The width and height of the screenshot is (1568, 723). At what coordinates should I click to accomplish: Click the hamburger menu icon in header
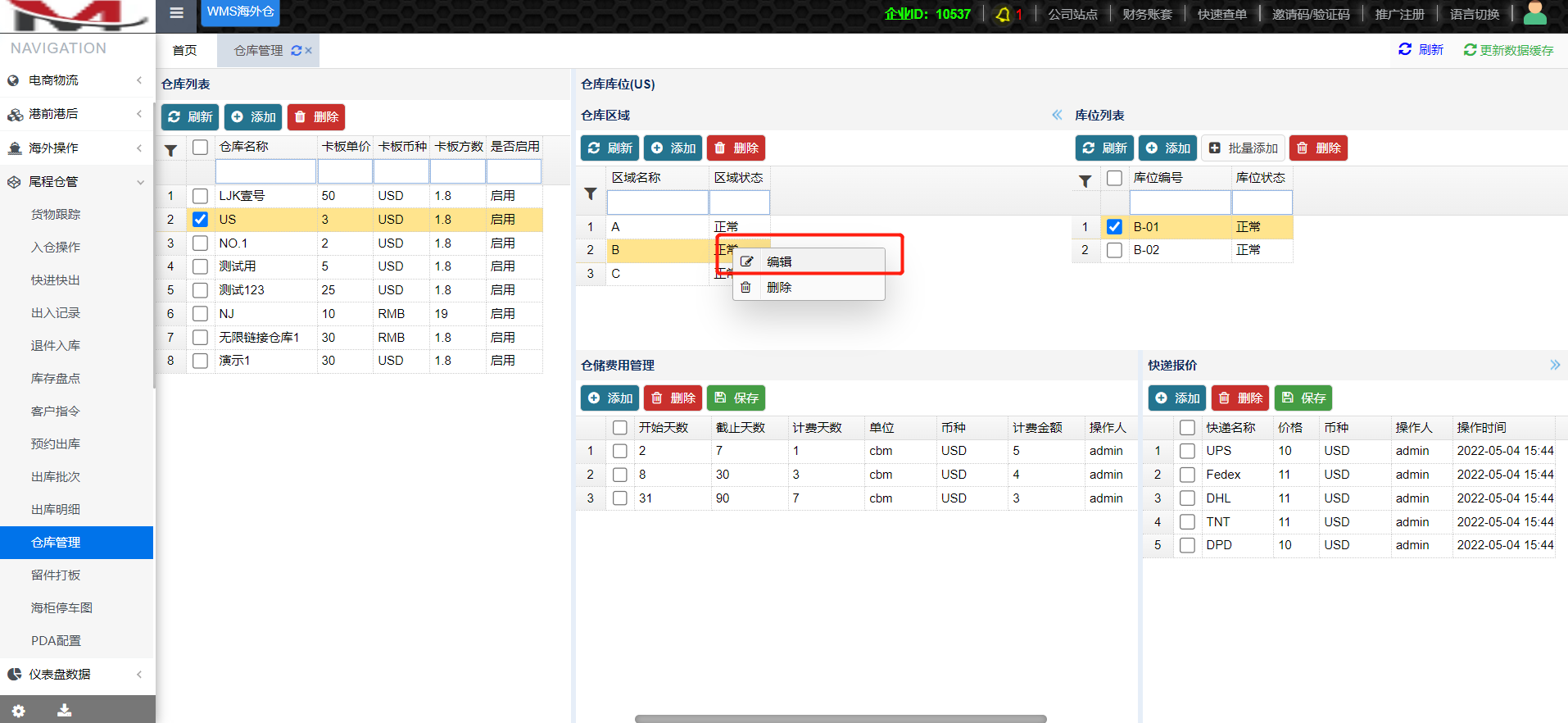(x=176, y=13)
